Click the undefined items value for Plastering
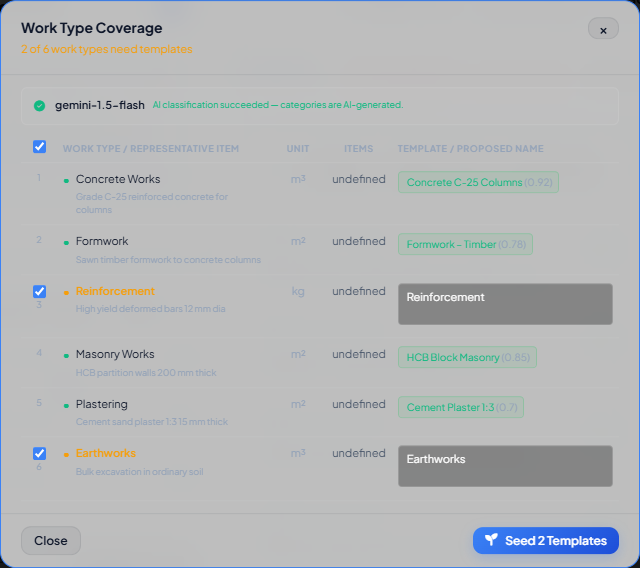Viewport: 640px width, 568px height. tap(359, 404)
